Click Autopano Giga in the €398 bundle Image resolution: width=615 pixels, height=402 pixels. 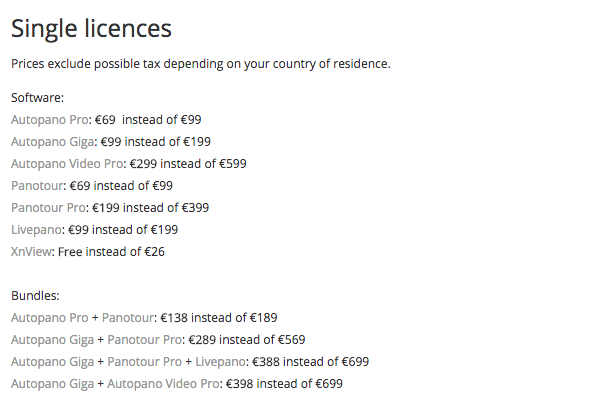click(53, 384)
